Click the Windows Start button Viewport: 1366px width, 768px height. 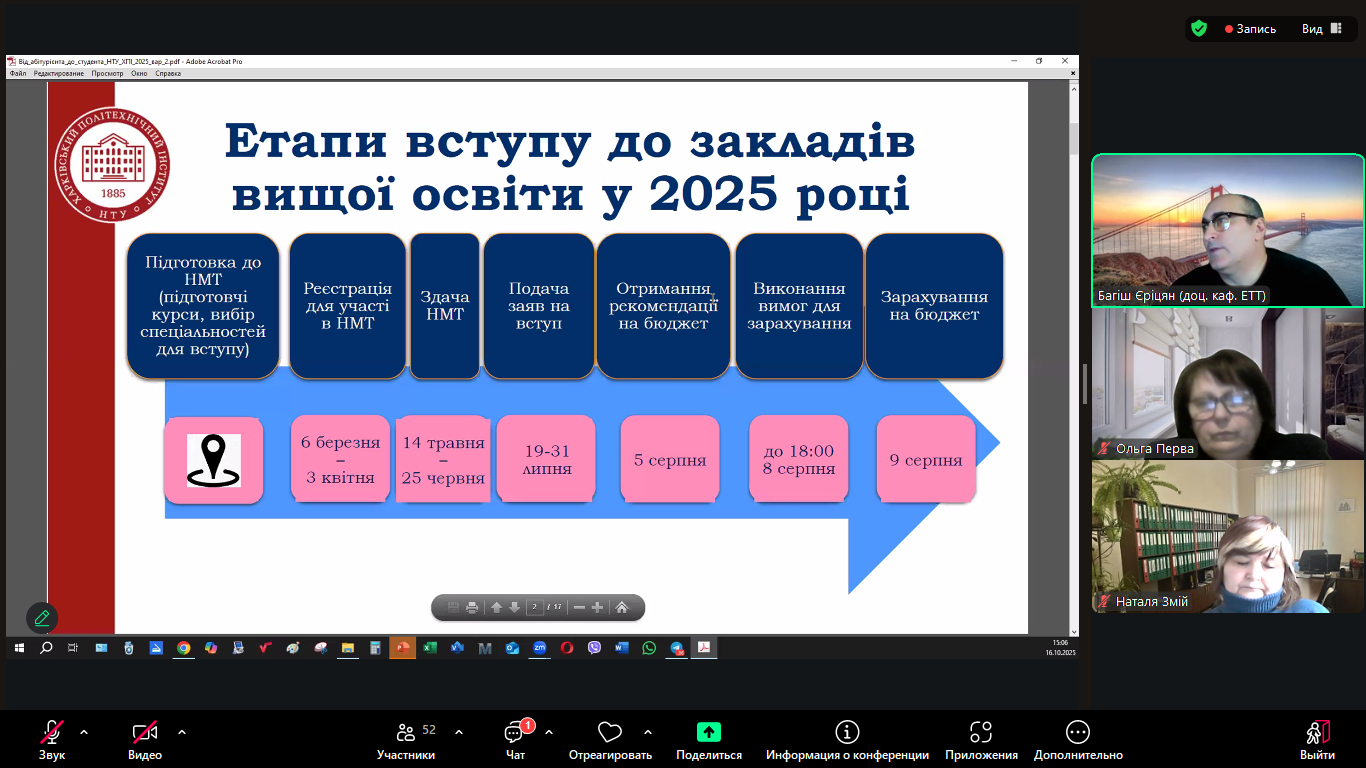pos(19,648)
